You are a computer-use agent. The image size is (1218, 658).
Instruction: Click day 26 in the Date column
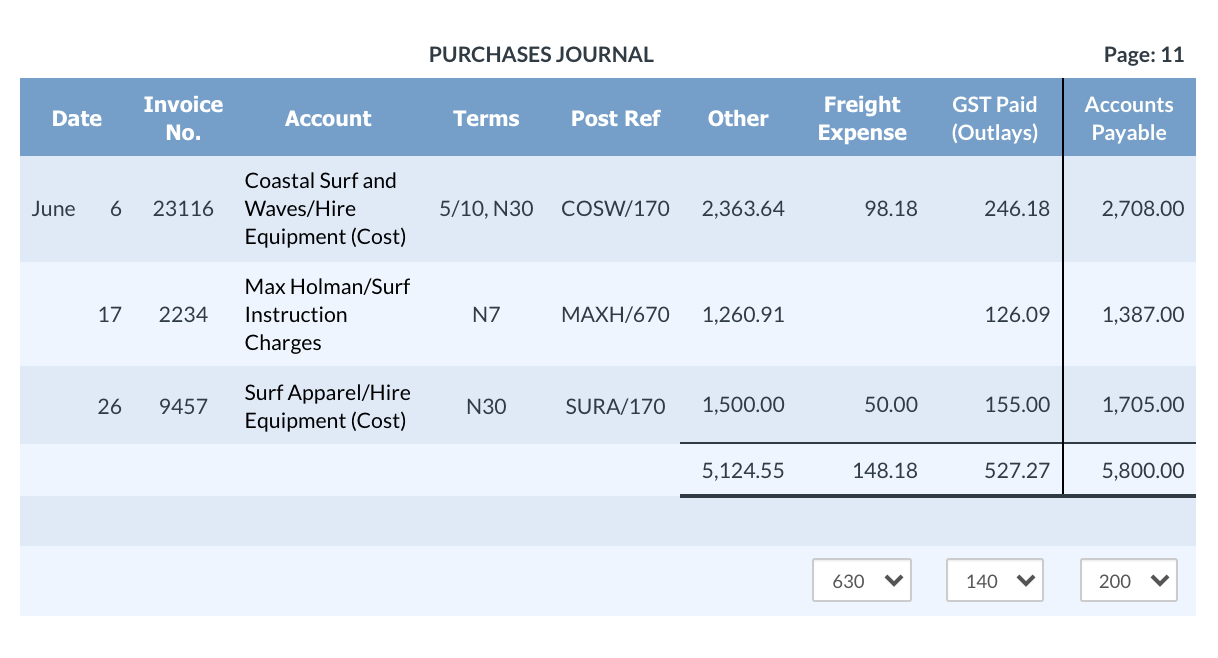click(x=110, y=406)
